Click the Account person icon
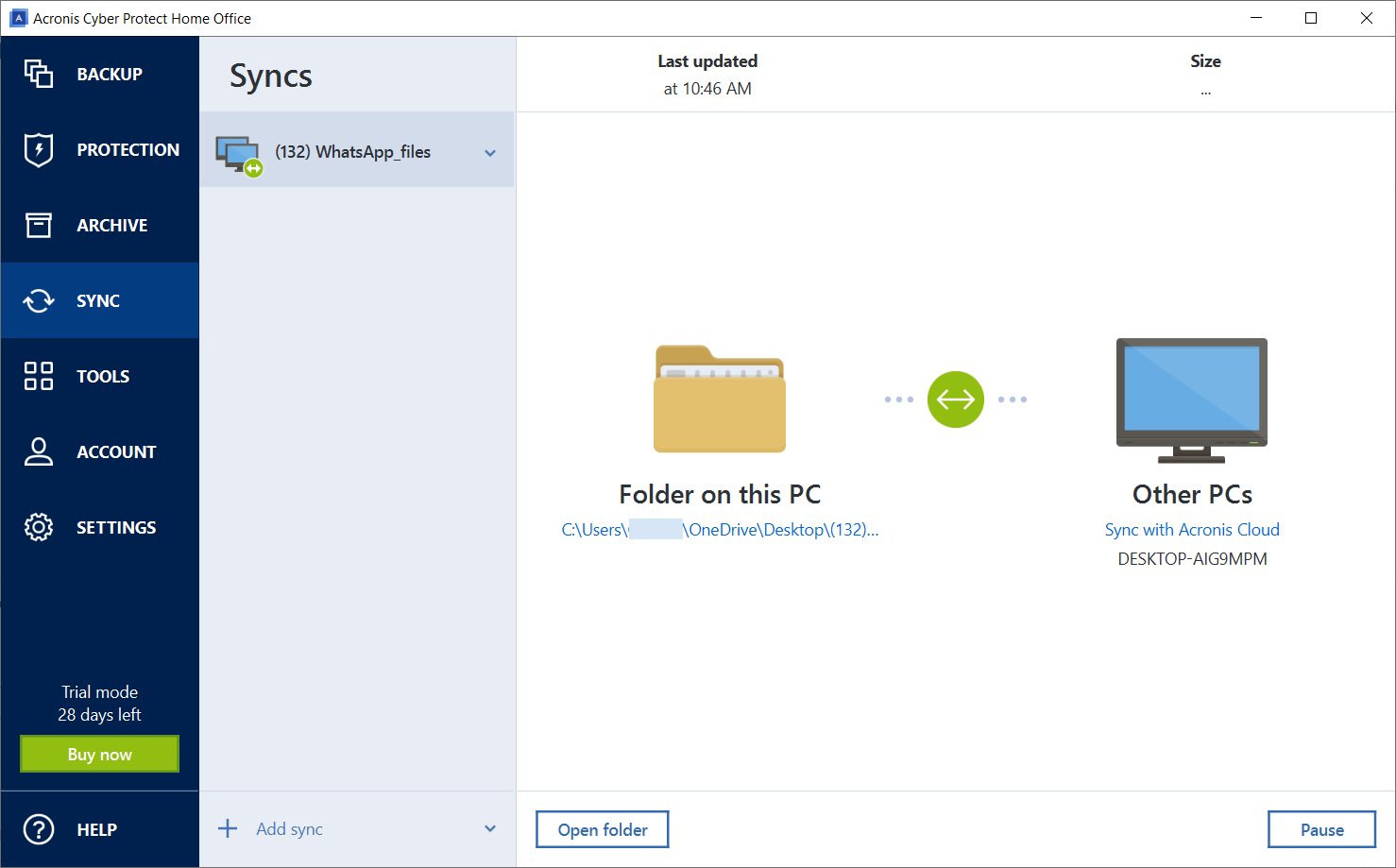The width and height of the screenshot is (1396, 868). [x=39, y=451]
